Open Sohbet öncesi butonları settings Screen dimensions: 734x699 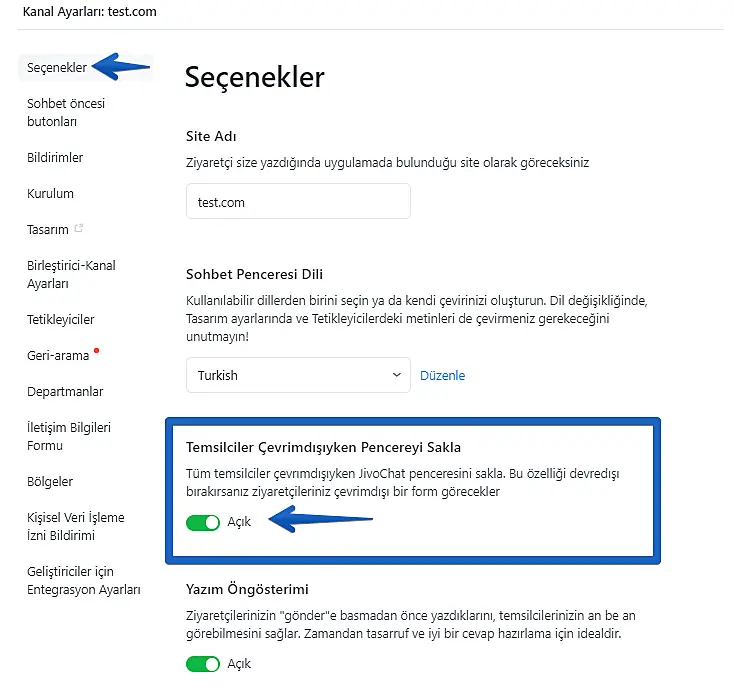[x=66, y=112]
